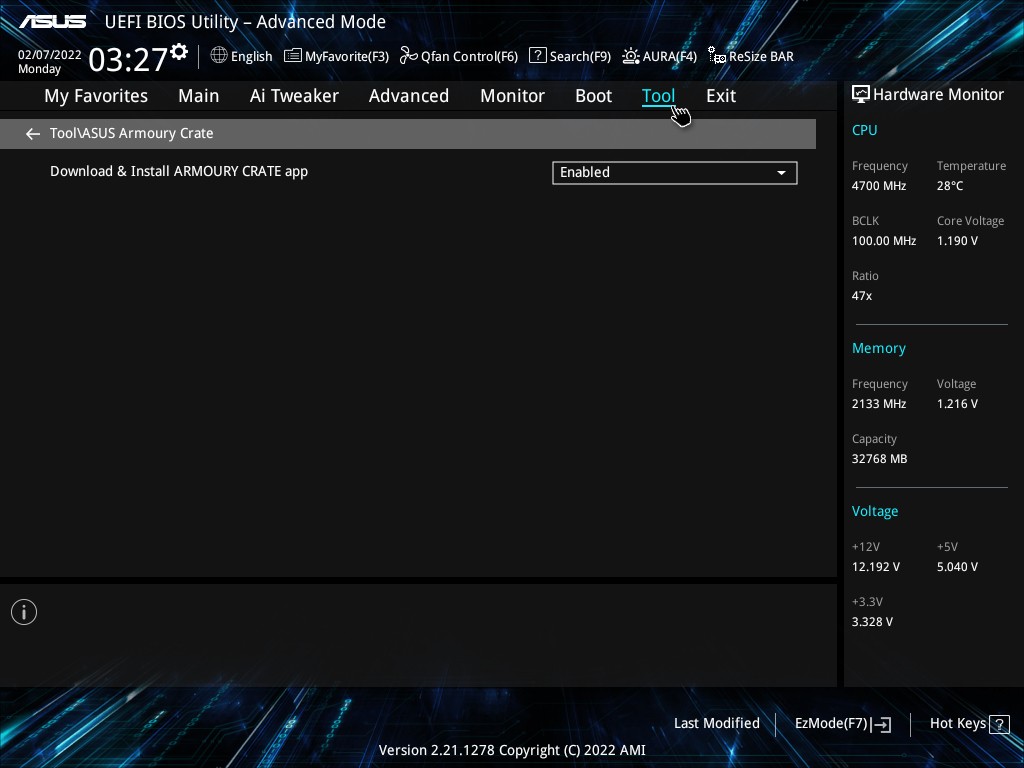Click the info circle icon
Screen dimensions: 1024x768
pos(24,612)
